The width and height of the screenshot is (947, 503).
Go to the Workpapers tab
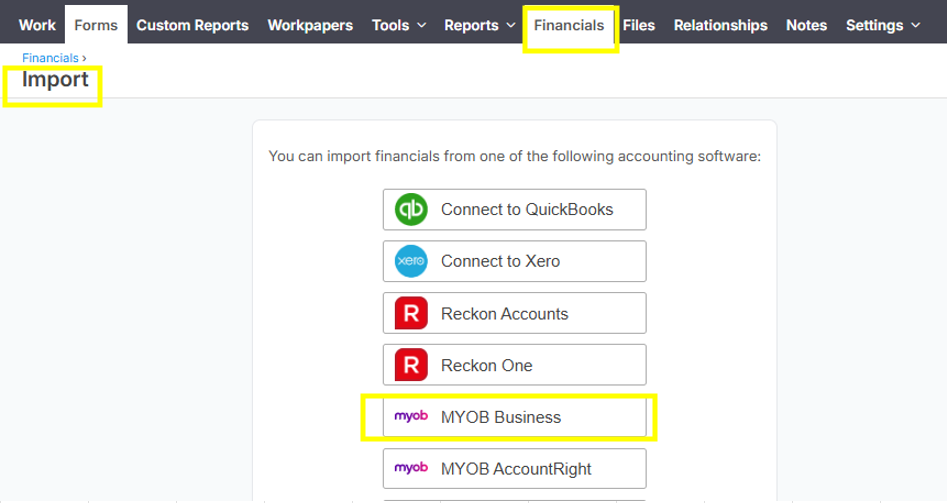(x=310, y=25)
